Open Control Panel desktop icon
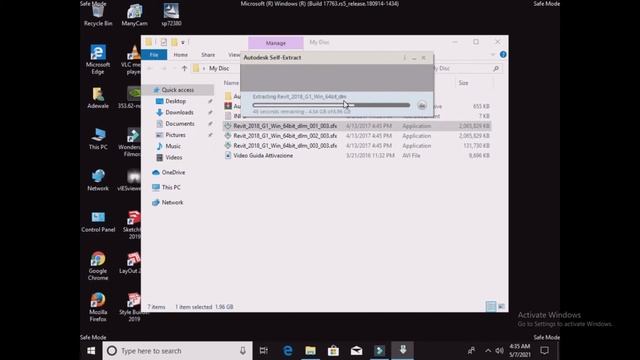 pyautogui.click(x=98, y=222)
